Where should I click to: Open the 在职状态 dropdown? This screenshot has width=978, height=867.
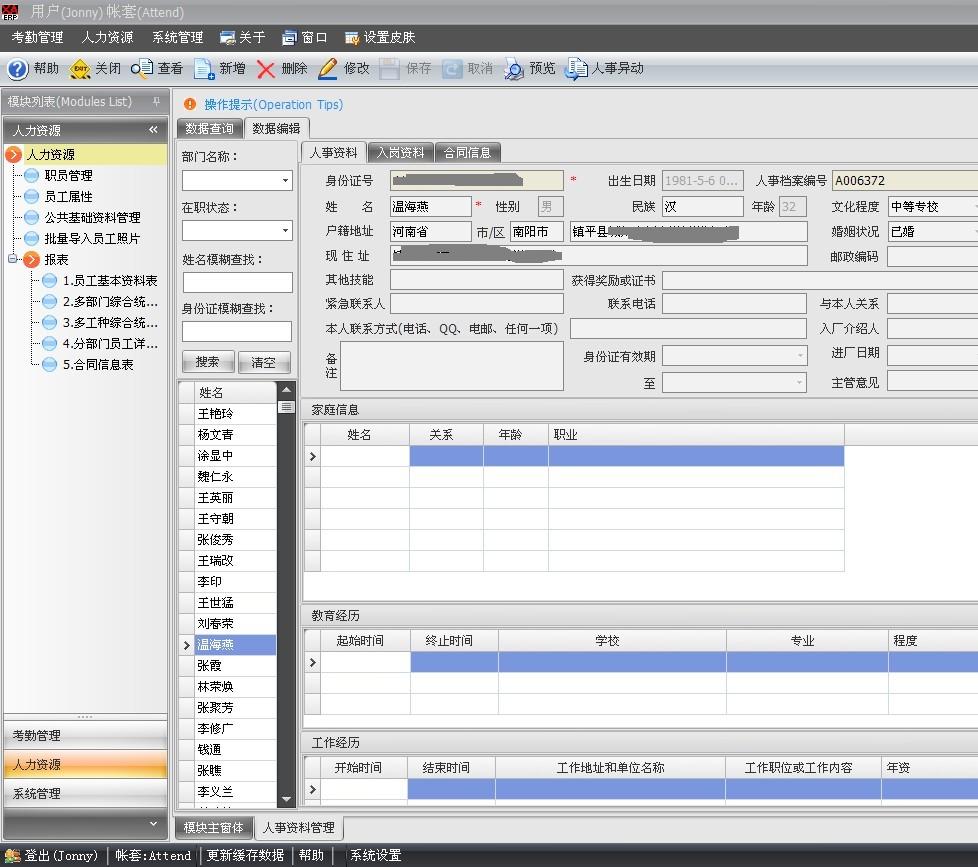(285, 231)
